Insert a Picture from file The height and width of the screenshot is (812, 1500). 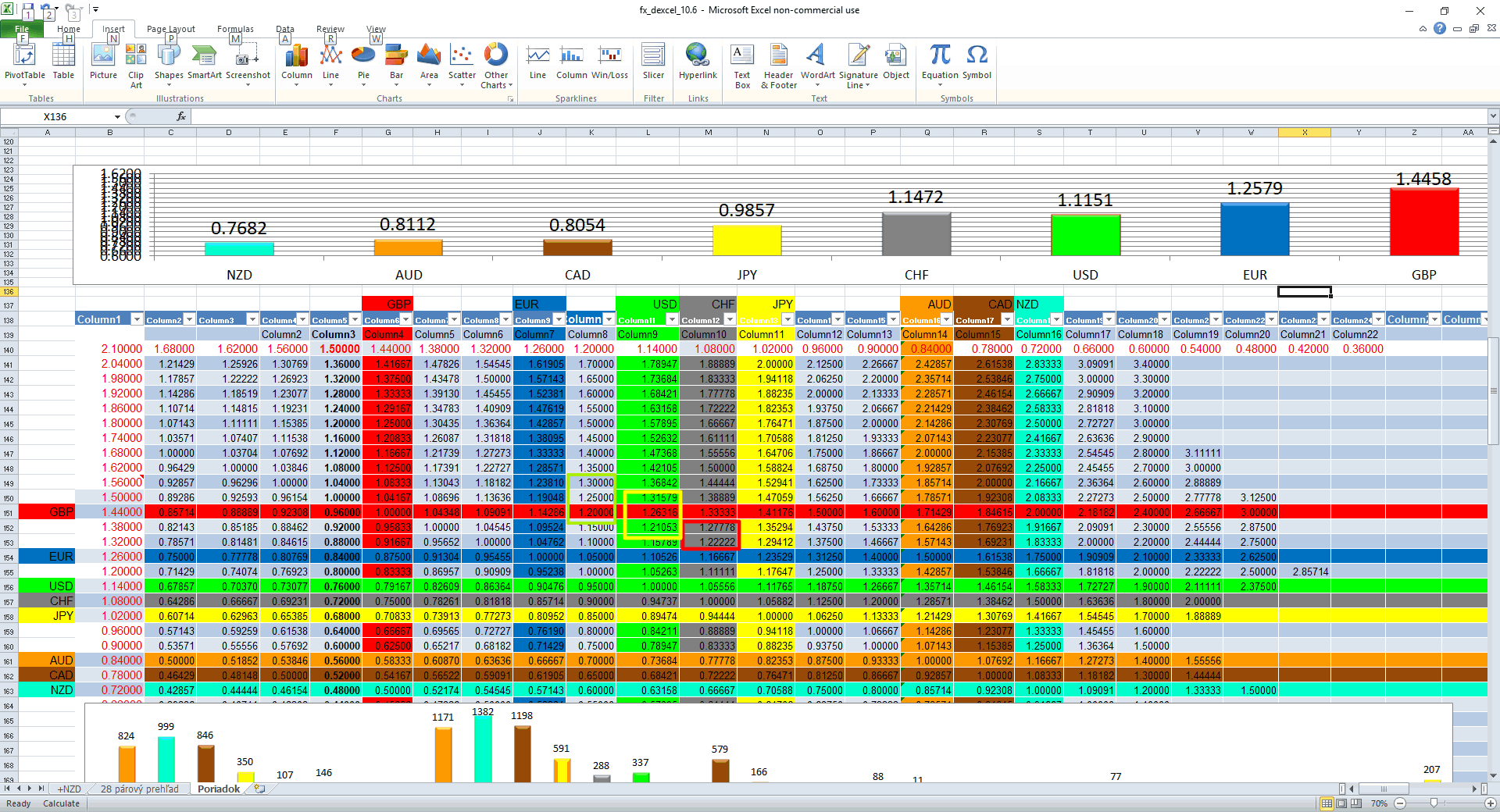(103, 62)
